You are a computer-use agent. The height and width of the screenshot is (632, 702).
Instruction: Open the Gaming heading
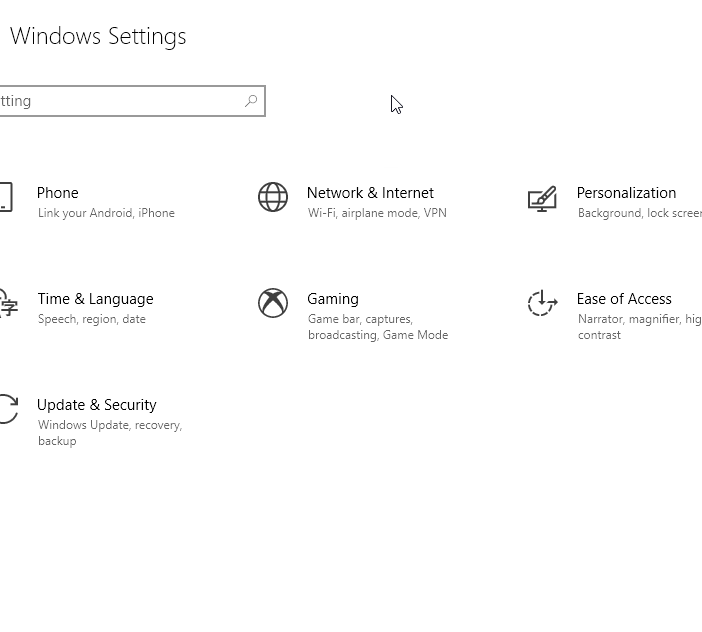click(x=332, y=299)
